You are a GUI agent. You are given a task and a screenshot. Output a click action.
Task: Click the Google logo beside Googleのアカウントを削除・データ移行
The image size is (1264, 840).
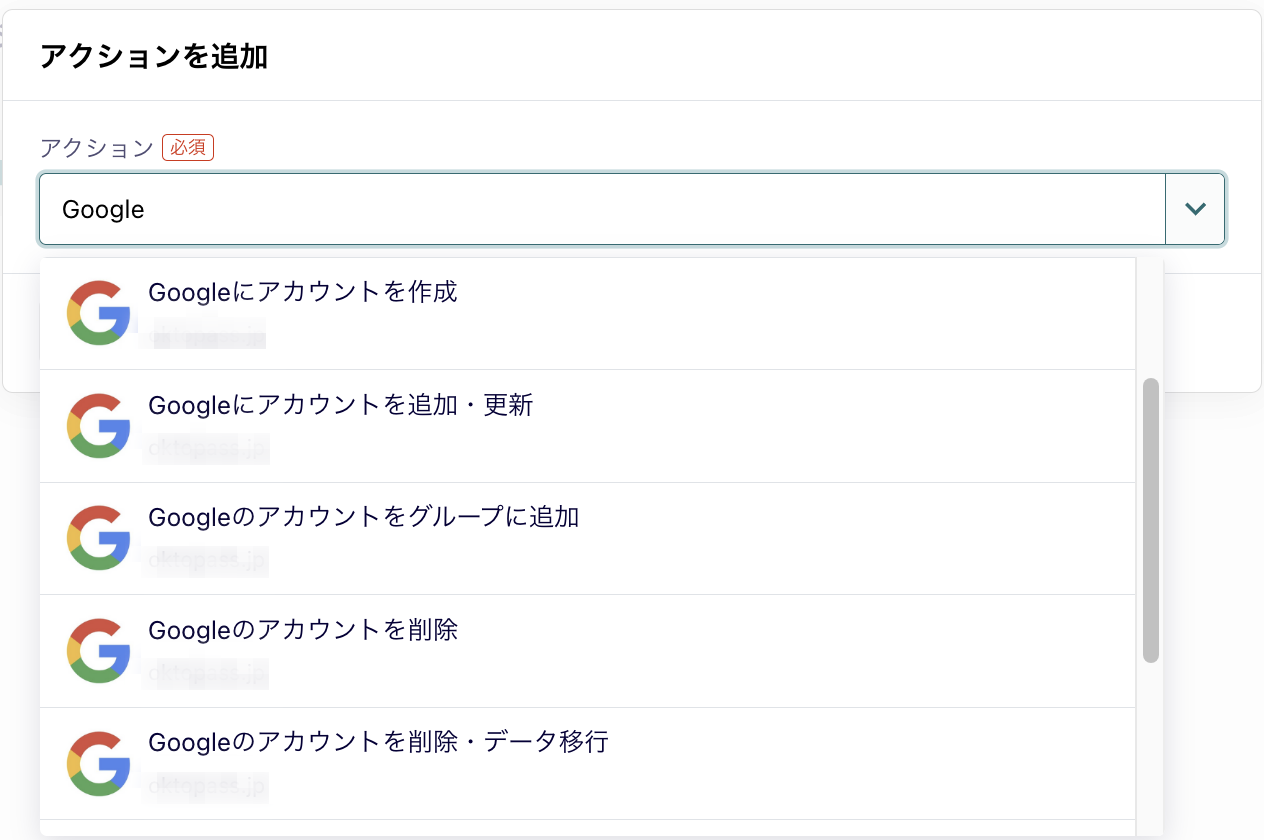click(x=98, y=762)
